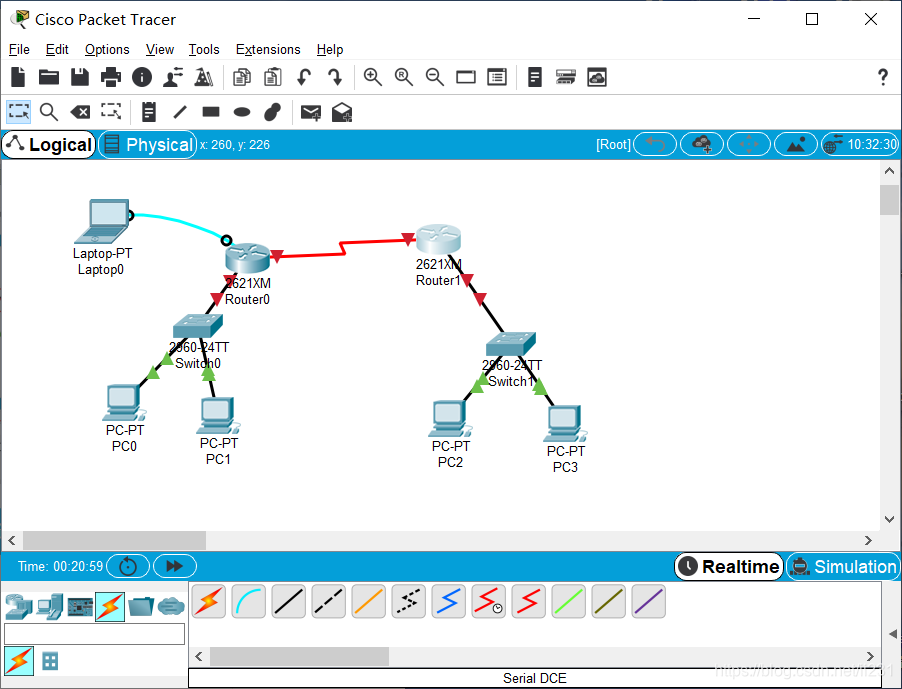Set tiled background mountain icon
The width and height of the screenshot is (902, 689).
point(796,144)
